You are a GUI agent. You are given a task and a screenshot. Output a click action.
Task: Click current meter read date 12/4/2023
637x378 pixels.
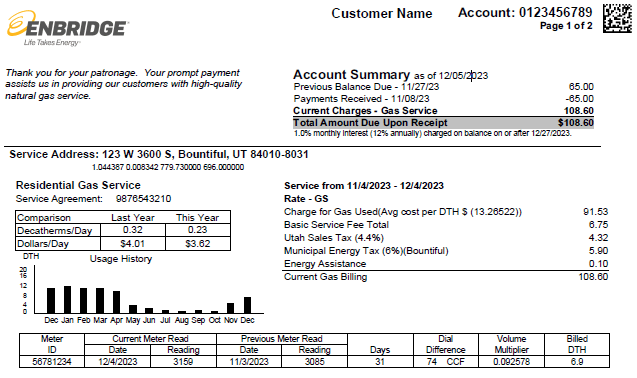[x=117, y=362]
